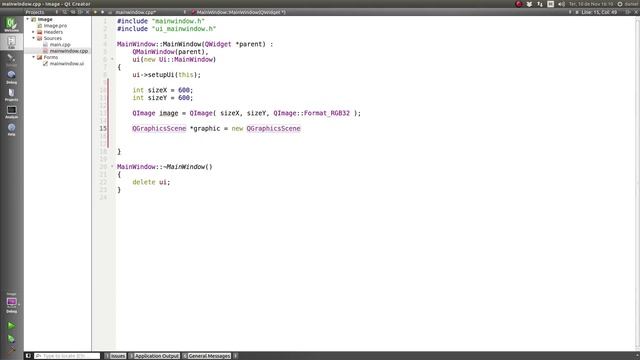640x360 pixels.
Task: Expand the Headers folder
Action: (33, 32)
